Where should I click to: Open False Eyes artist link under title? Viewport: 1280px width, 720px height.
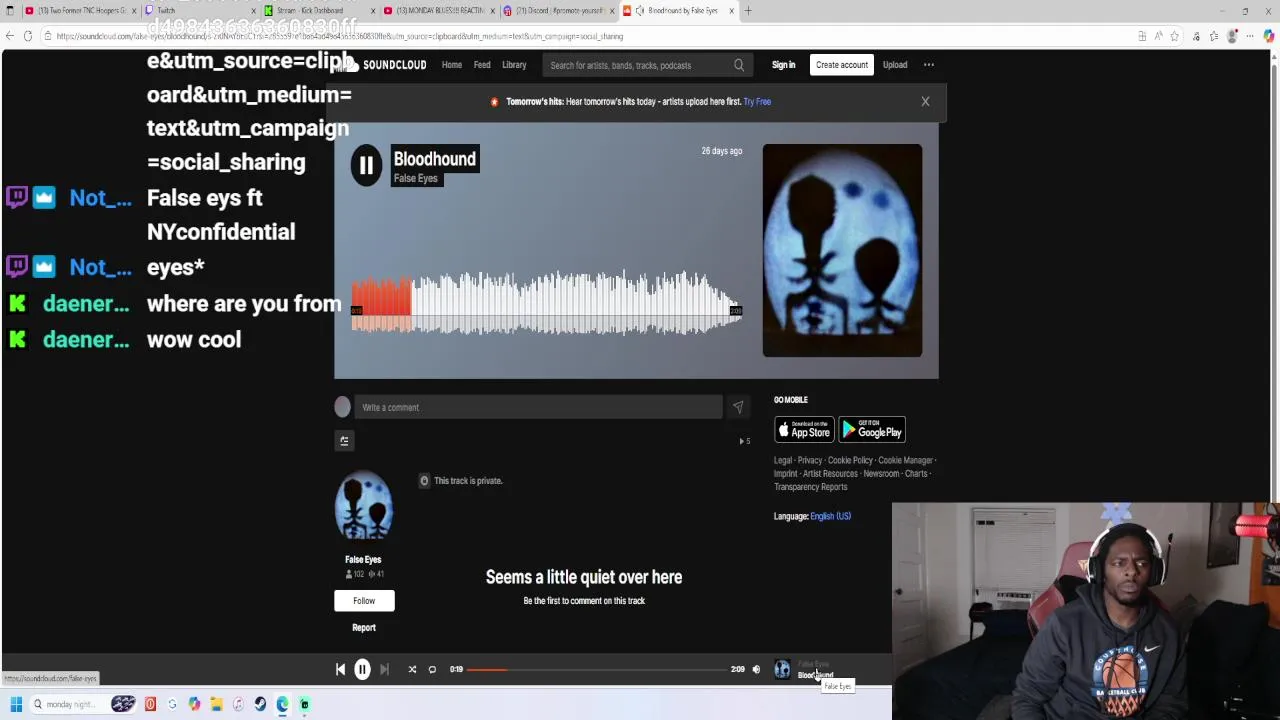pyautogui.click(x=415, y=178)
